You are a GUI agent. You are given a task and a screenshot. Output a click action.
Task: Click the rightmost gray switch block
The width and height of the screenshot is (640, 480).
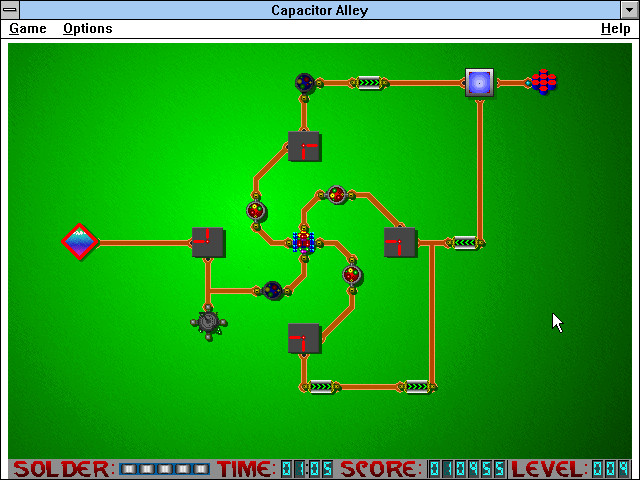coord(400,242)
